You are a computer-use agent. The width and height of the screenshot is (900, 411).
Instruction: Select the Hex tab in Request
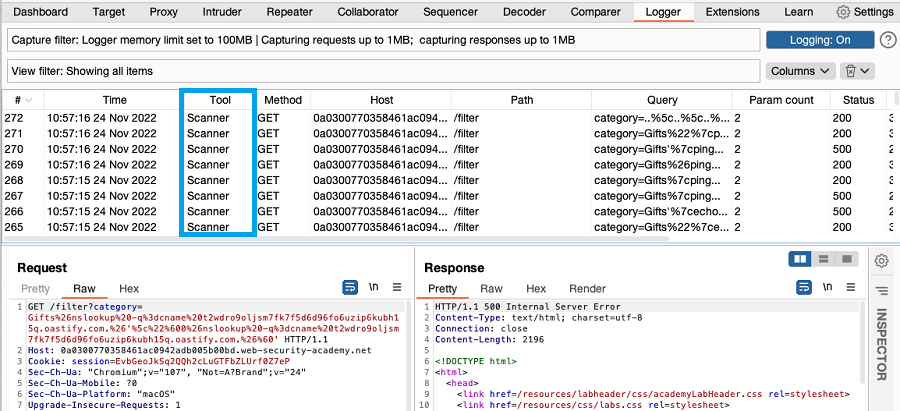tap(129, 288)
